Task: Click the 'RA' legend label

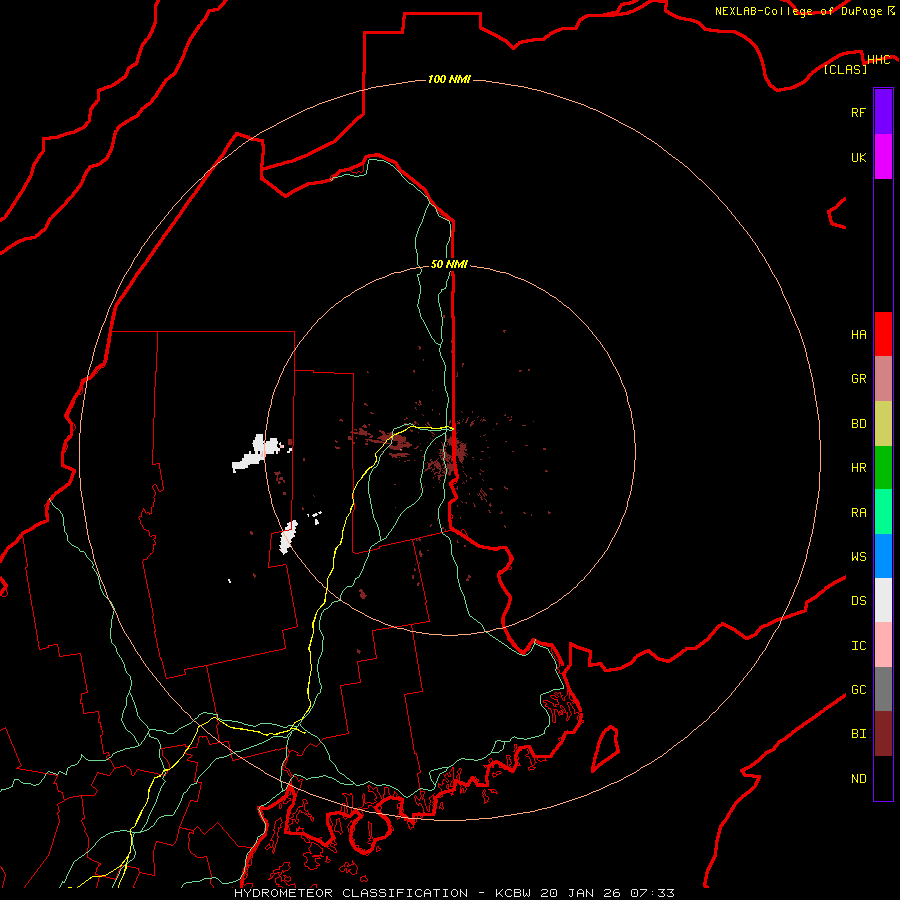Action: (x=858, y=513)
